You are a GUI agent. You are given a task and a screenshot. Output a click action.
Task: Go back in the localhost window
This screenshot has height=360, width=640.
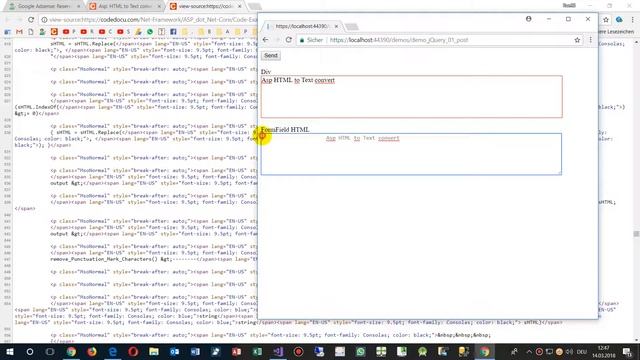point(266,40)
